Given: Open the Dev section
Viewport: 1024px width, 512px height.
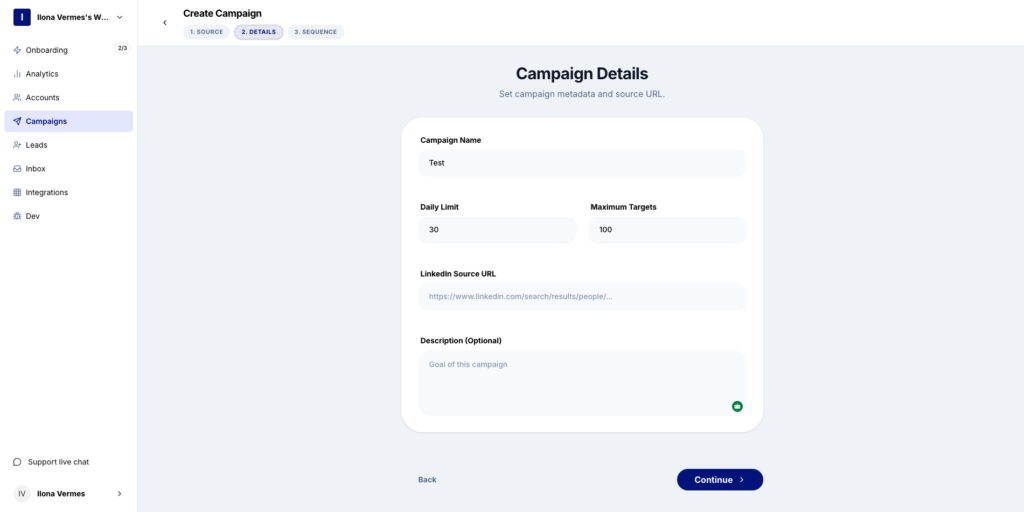Looking at the screenshot, I should coord(69,216).
